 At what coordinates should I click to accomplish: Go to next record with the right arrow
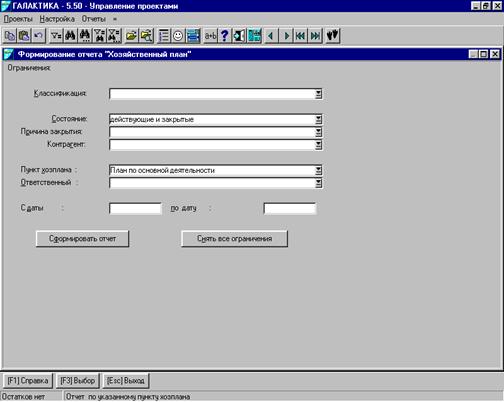pyautogui.click(x=286, y=36)
